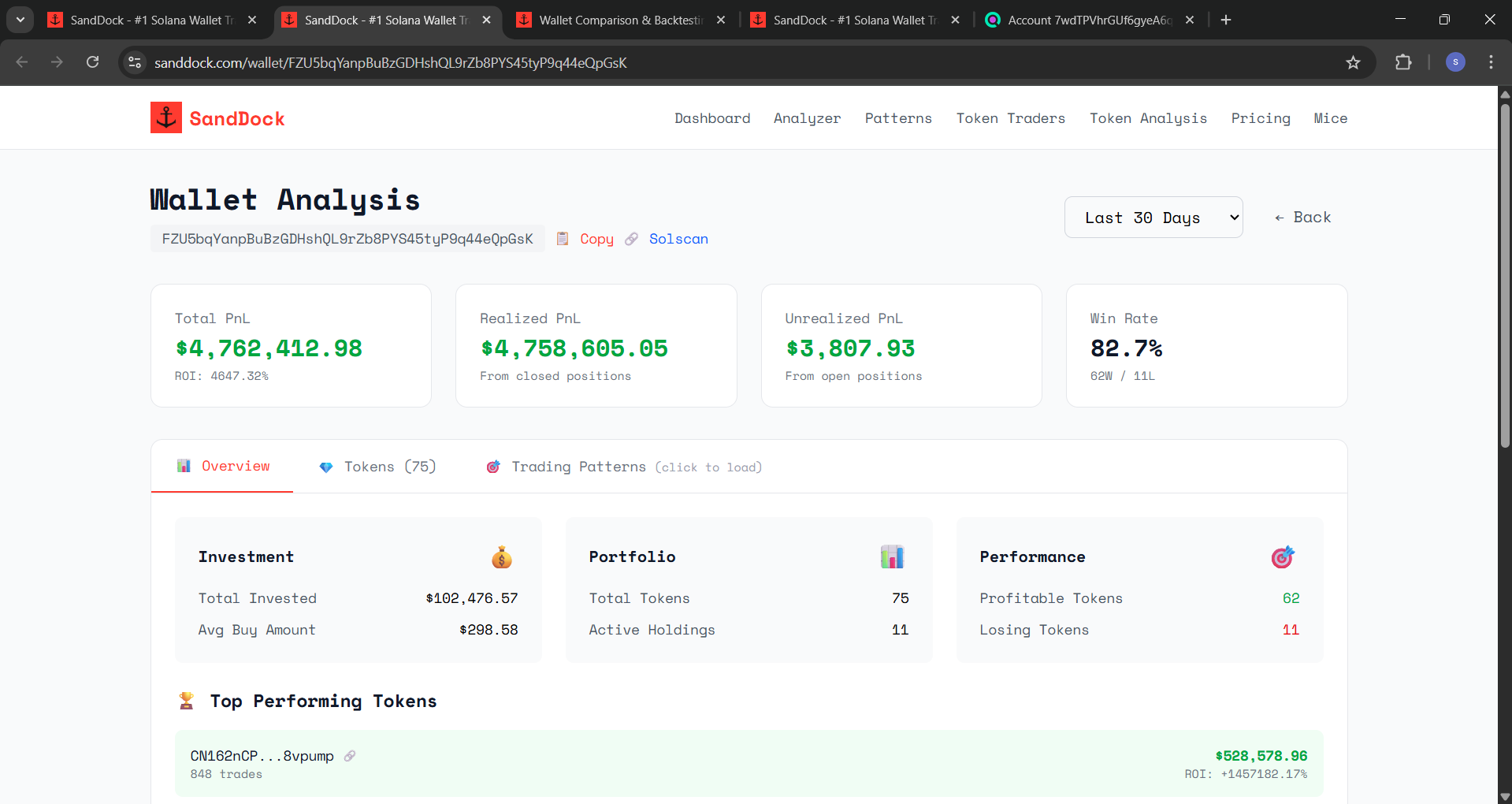Click the target icon in Performance card
The height and width of the screenshot is (804, 1512).
coord(1283,557)
